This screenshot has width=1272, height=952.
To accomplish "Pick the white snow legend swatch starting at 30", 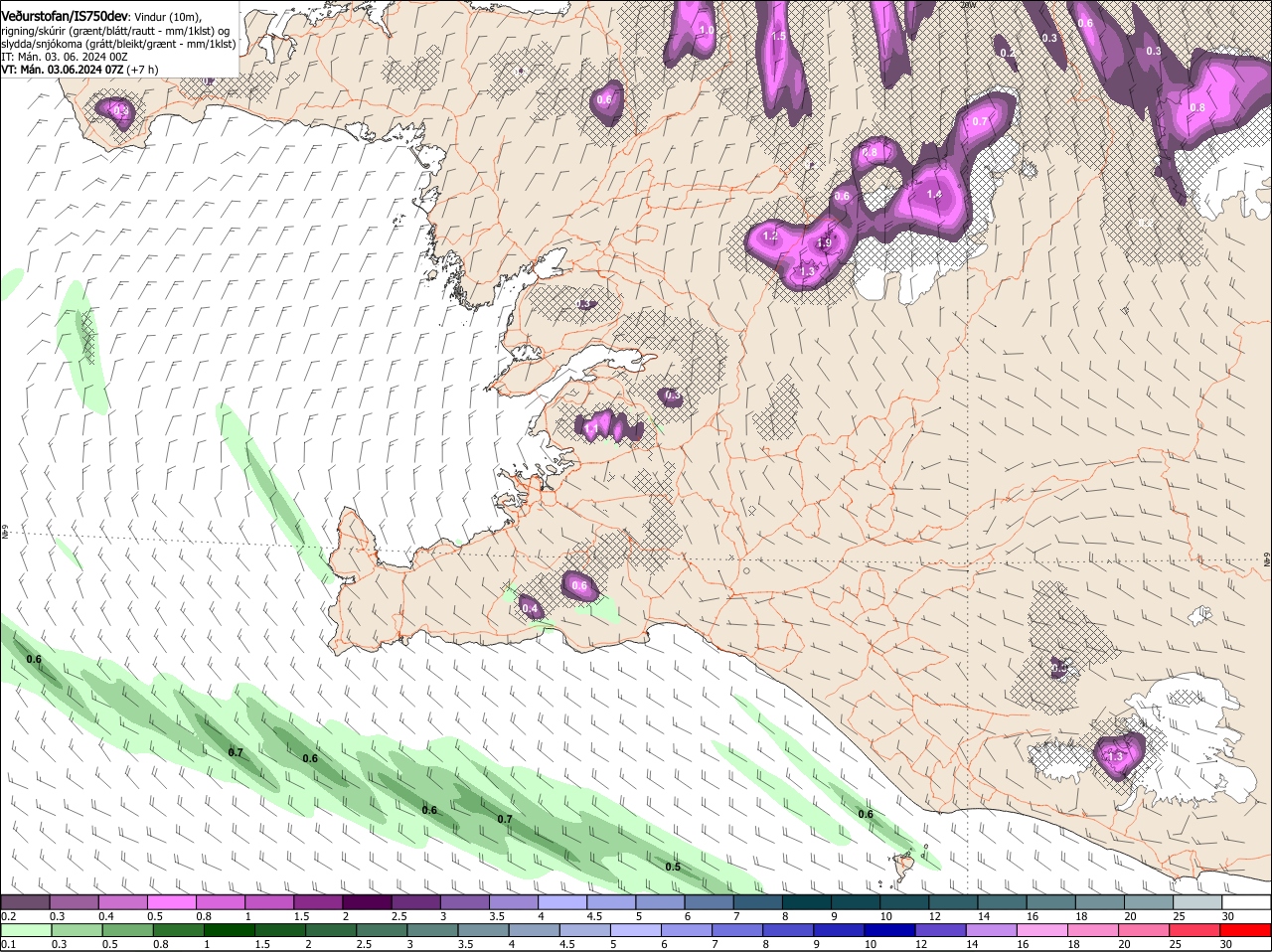I will 1246,901.
